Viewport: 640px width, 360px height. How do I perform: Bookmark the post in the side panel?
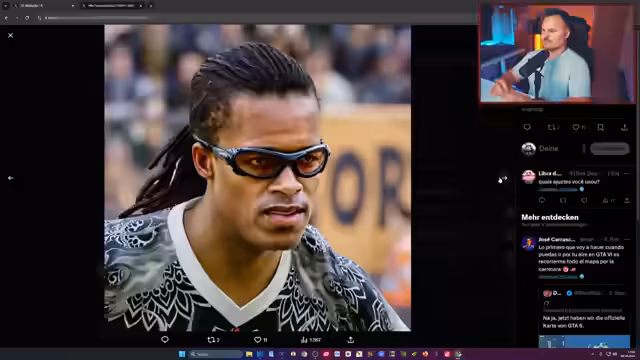[600, 127]
